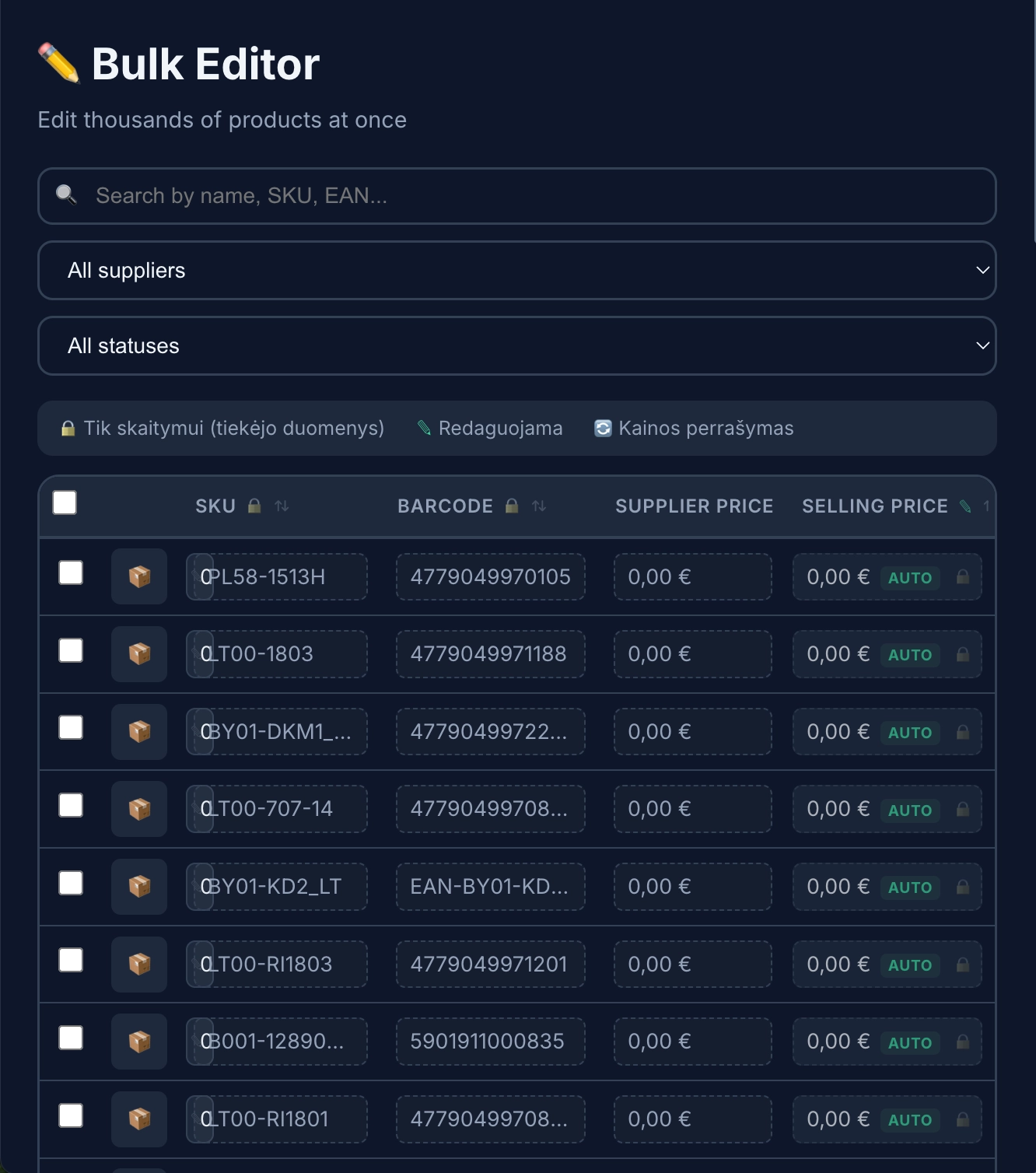Viewport: 1036px width, 1173px height.
Task: Click the sort arrows on the SKU column
Action: [x=283, y=506]
